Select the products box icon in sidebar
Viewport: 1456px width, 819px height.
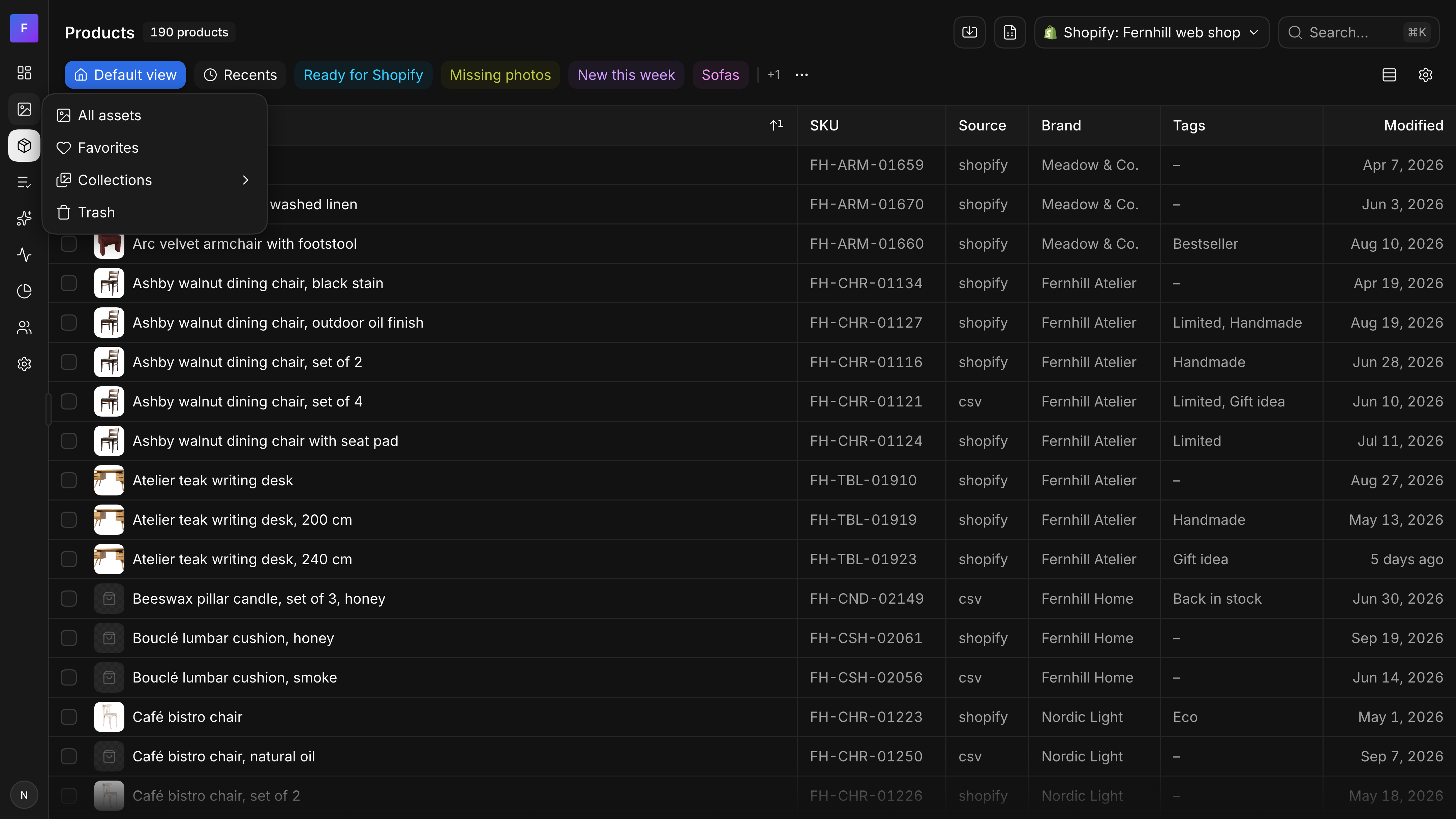coord(24,146)
